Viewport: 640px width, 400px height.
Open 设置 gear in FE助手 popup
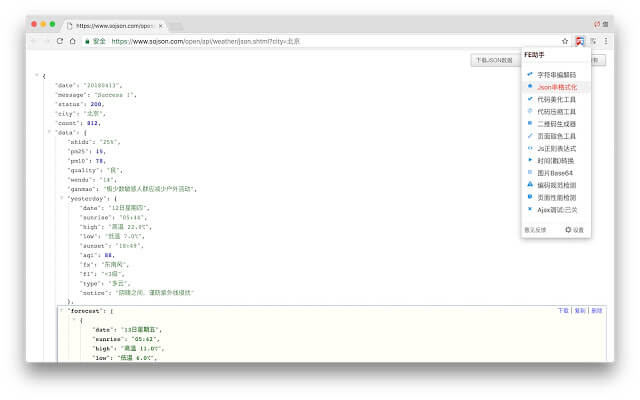[574, 230]
